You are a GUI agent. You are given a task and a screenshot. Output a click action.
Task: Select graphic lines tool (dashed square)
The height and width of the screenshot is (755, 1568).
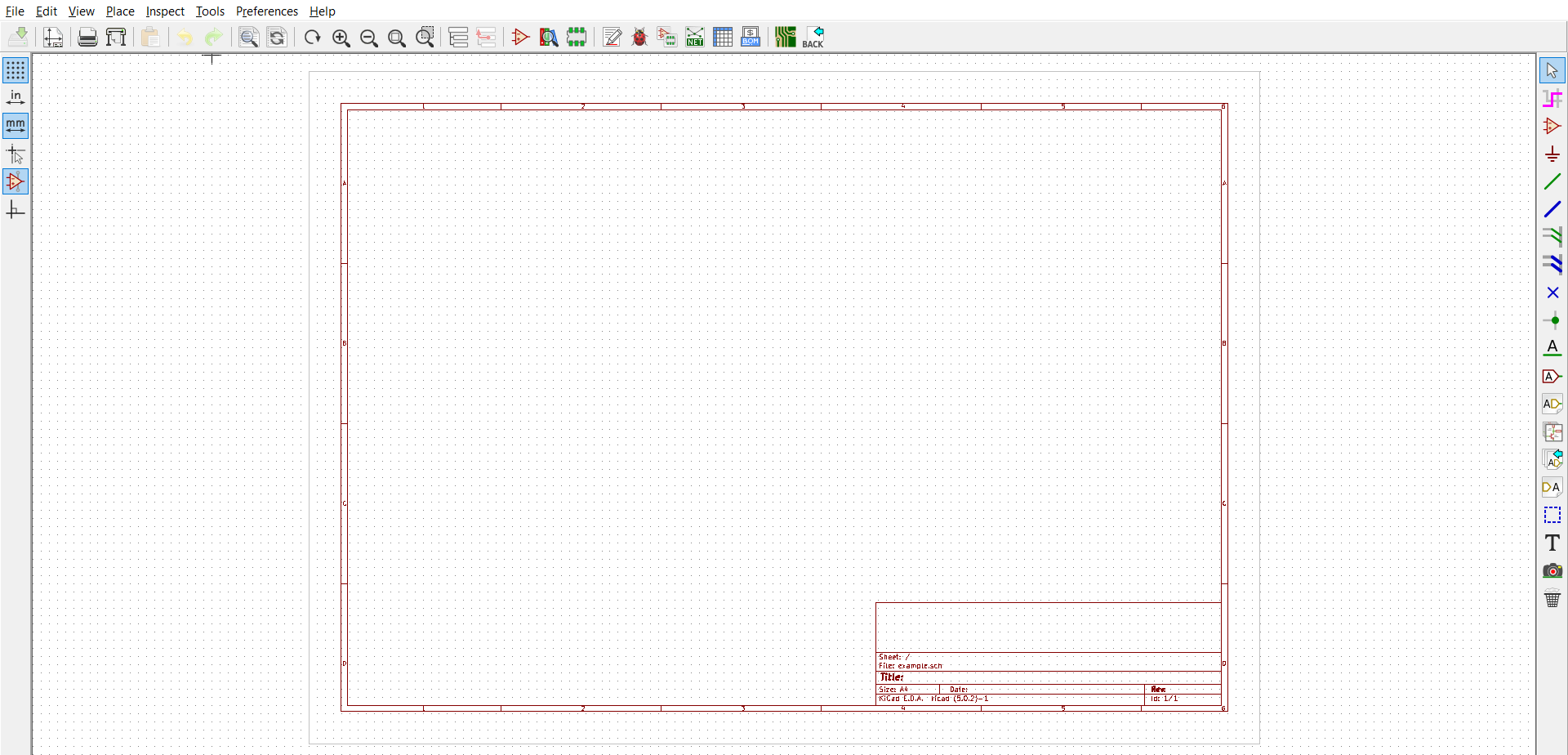[1552, 515]
